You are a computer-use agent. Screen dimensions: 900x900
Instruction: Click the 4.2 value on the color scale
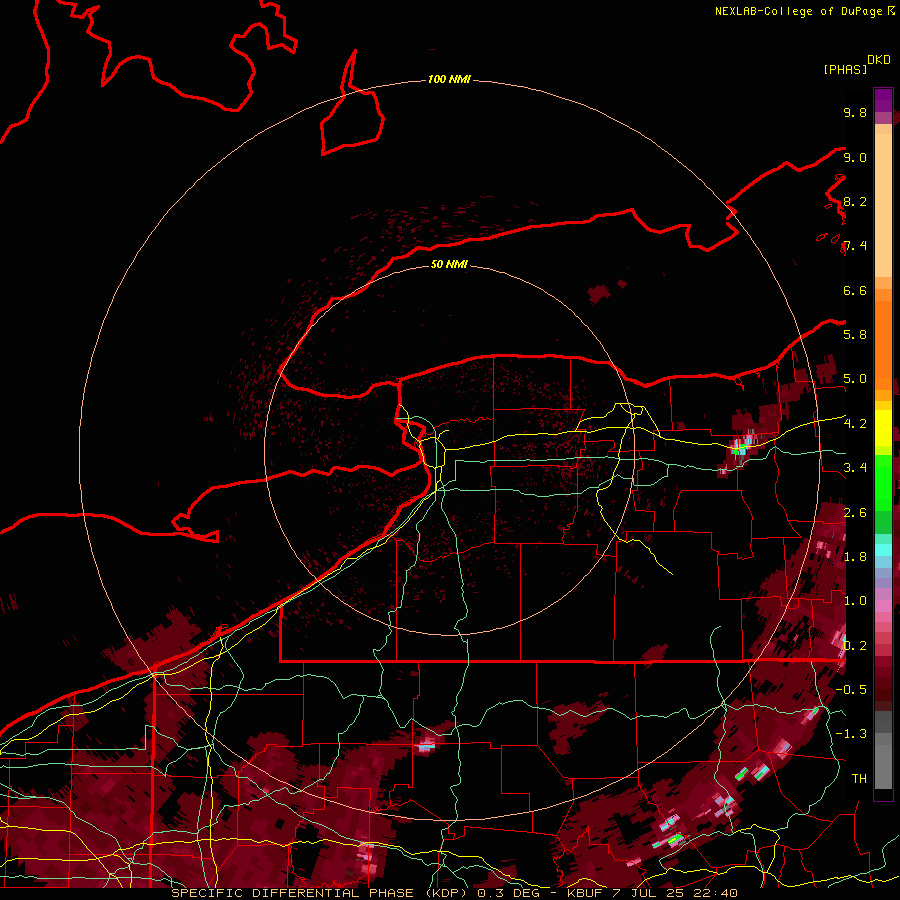pos(855,423)
